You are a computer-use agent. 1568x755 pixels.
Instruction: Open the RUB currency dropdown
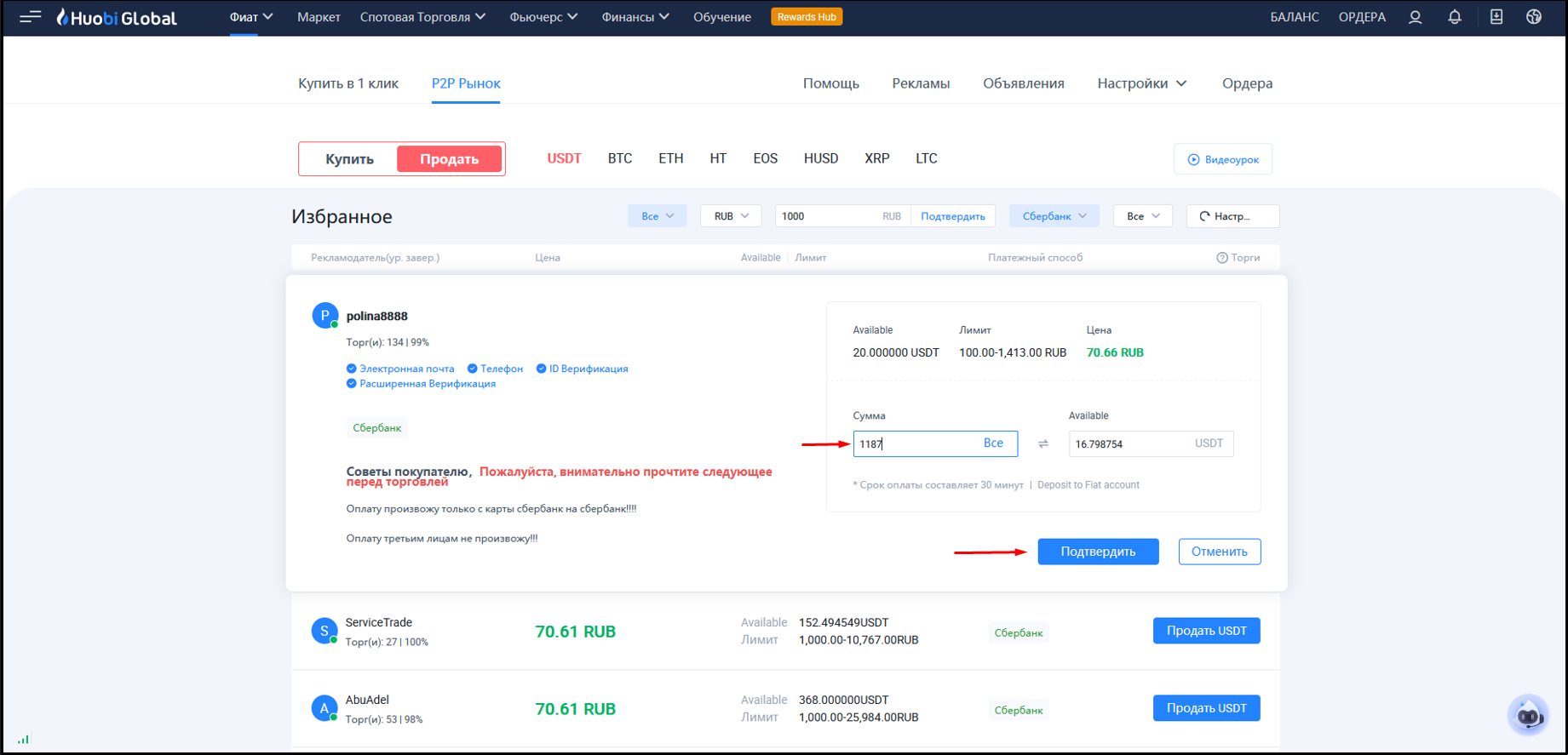(731, 216)
